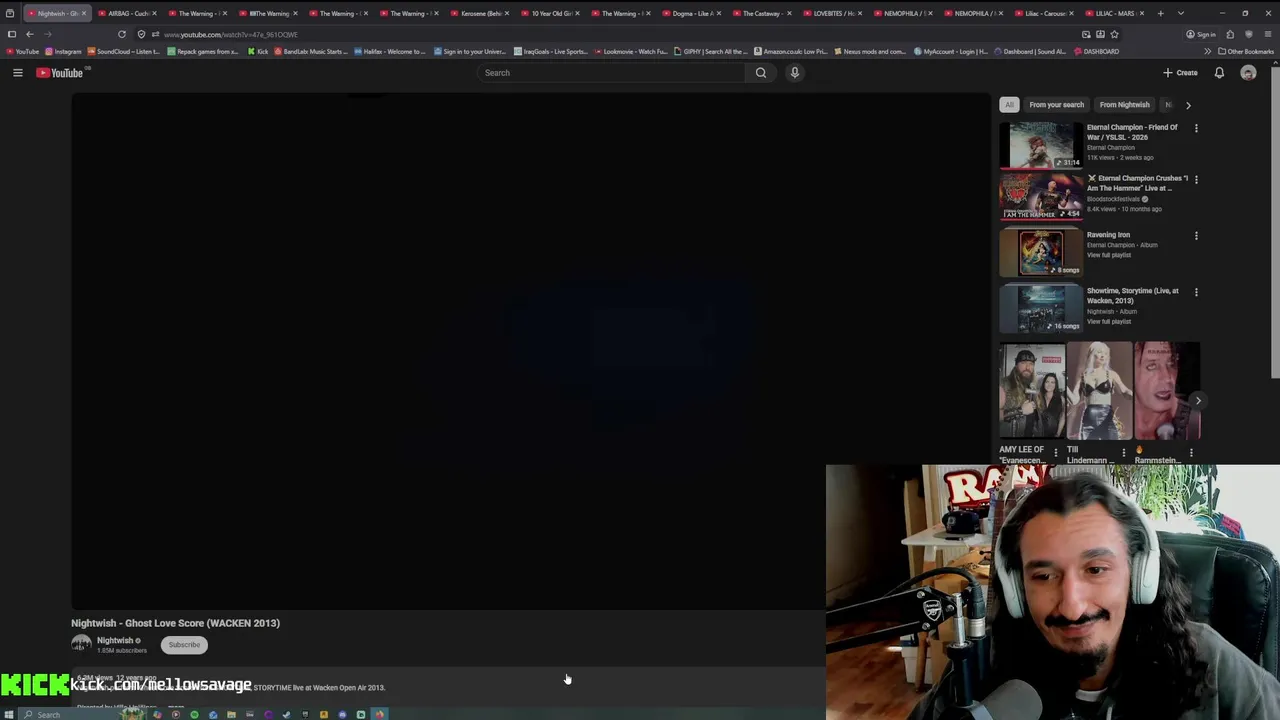1280x720 pixels.
Task: Open the Ravening Iron album thumbnail
Action: [1041, 253]
